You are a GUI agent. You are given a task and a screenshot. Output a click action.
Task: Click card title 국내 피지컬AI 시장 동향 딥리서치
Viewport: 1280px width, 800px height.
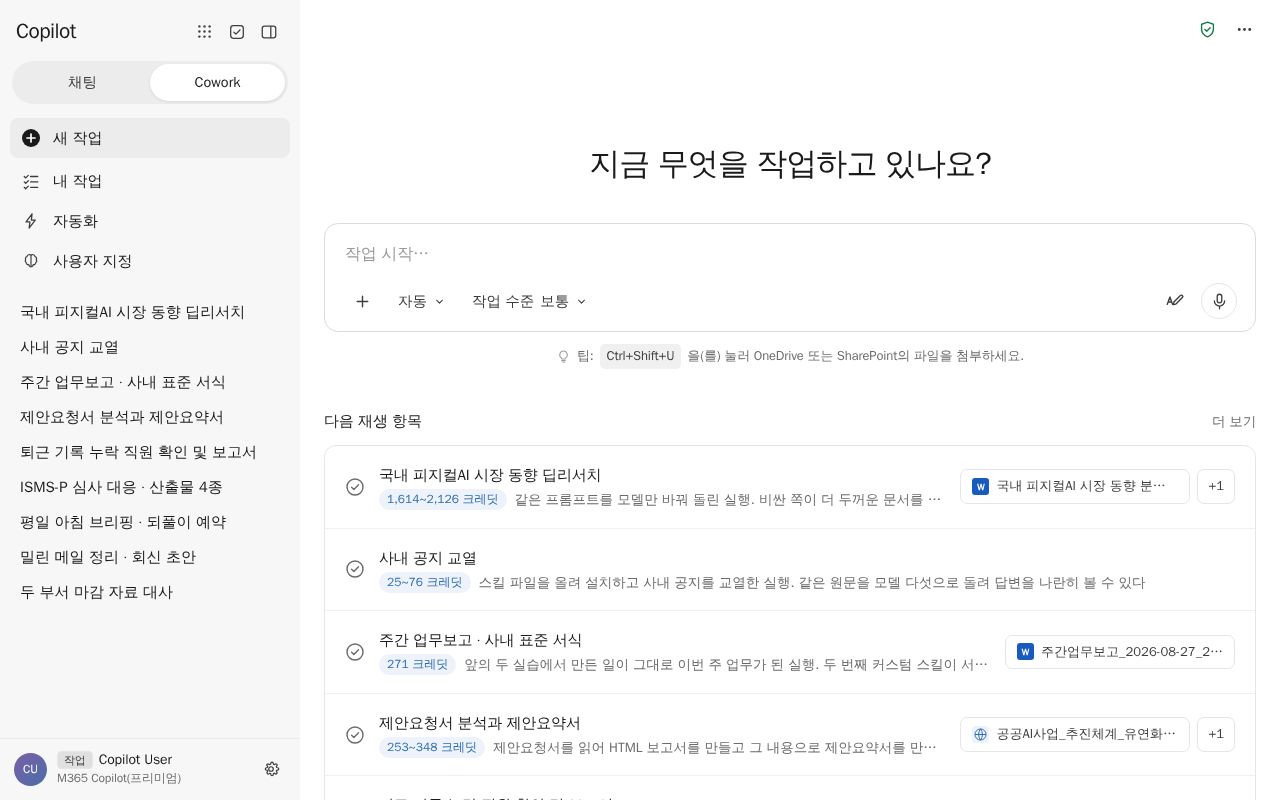[x=490, y=475]
